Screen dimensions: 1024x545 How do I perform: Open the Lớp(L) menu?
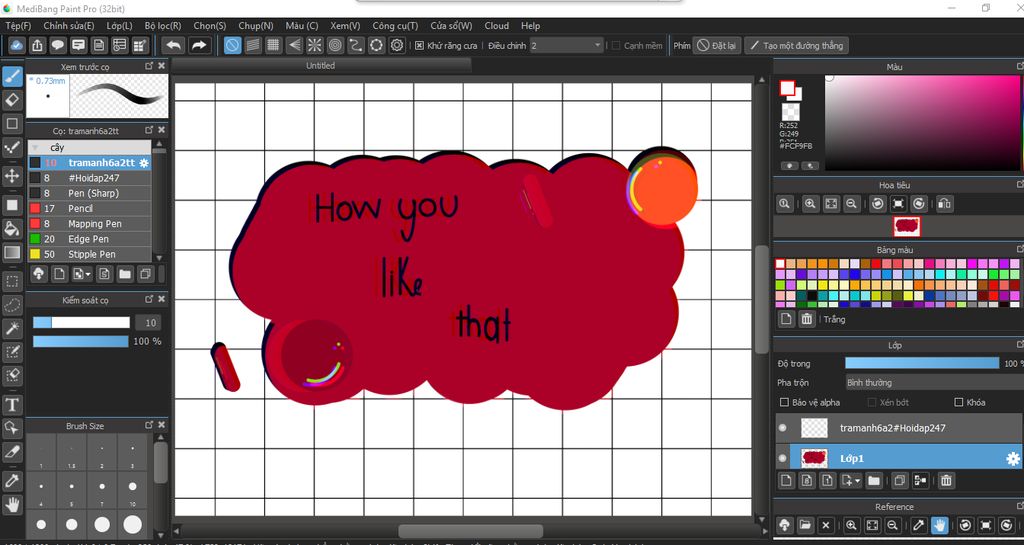point(120,25)
